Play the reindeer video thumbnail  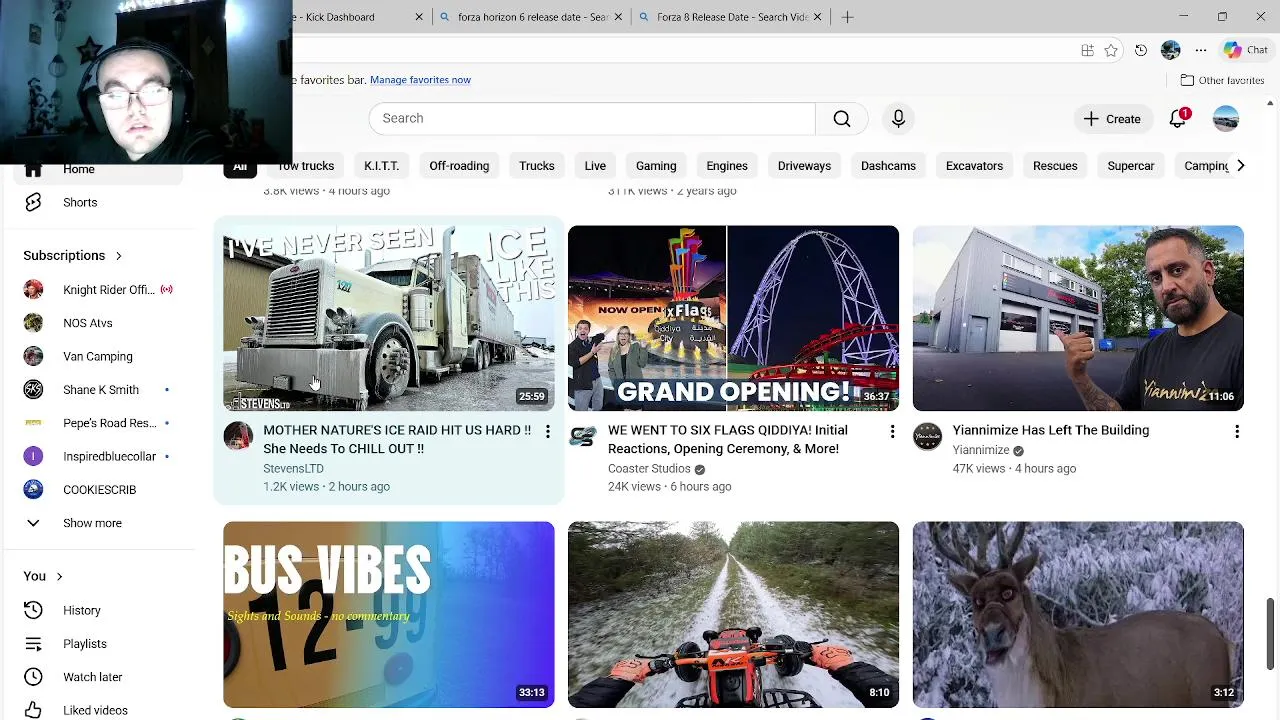pos(1078,614)
